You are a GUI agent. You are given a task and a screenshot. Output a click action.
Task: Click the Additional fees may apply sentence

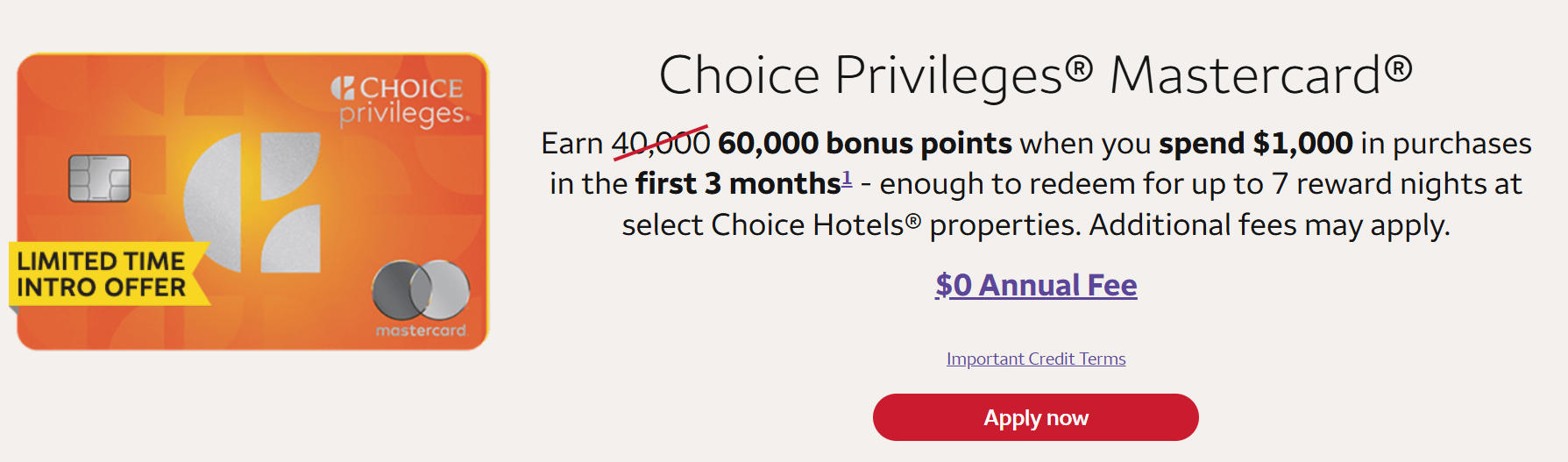coord(1269,225)
